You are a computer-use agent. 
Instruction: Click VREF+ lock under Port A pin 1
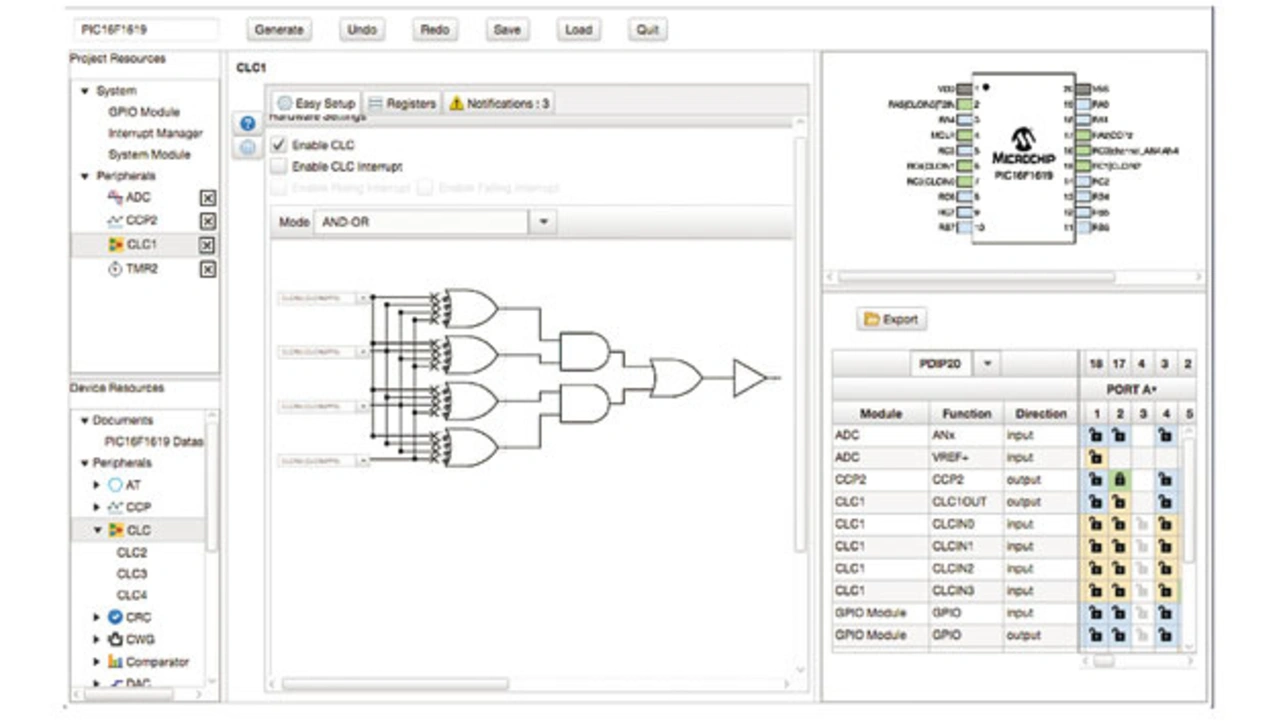(1094, 457)
